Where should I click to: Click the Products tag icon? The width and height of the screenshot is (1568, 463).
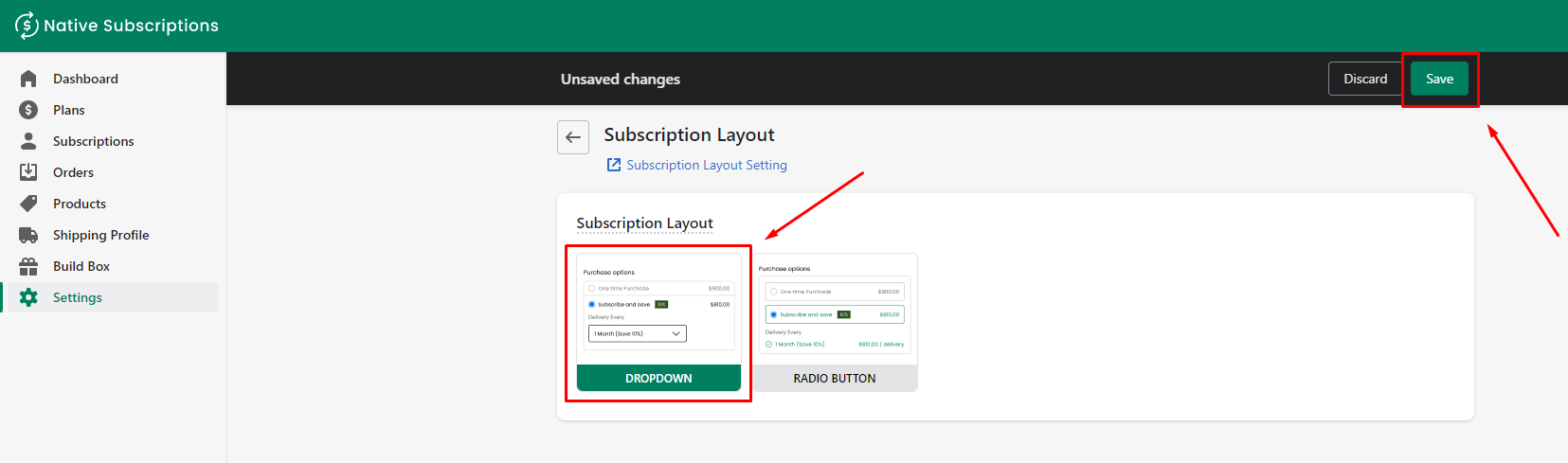click(28, 204)
